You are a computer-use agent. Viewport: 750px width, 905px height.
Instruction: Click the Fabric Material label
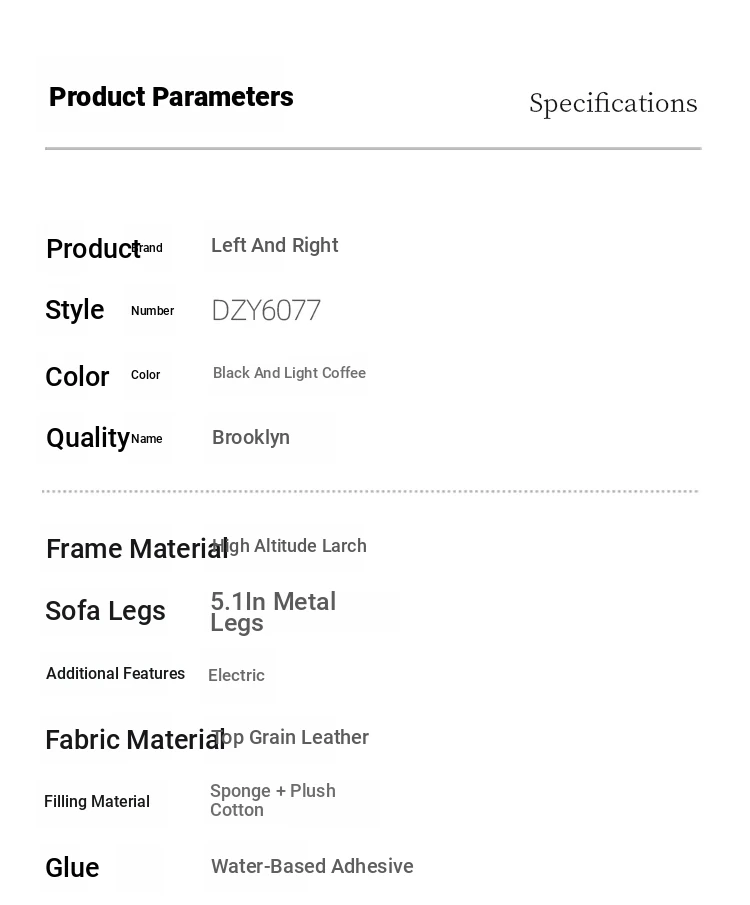tap(135, 740)
